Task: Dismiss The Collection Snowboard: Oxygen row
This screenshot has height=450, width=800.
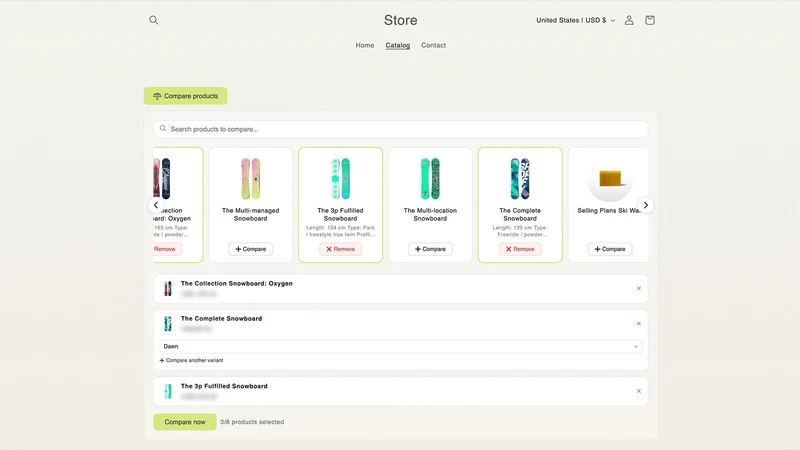Action: [639, 289]
